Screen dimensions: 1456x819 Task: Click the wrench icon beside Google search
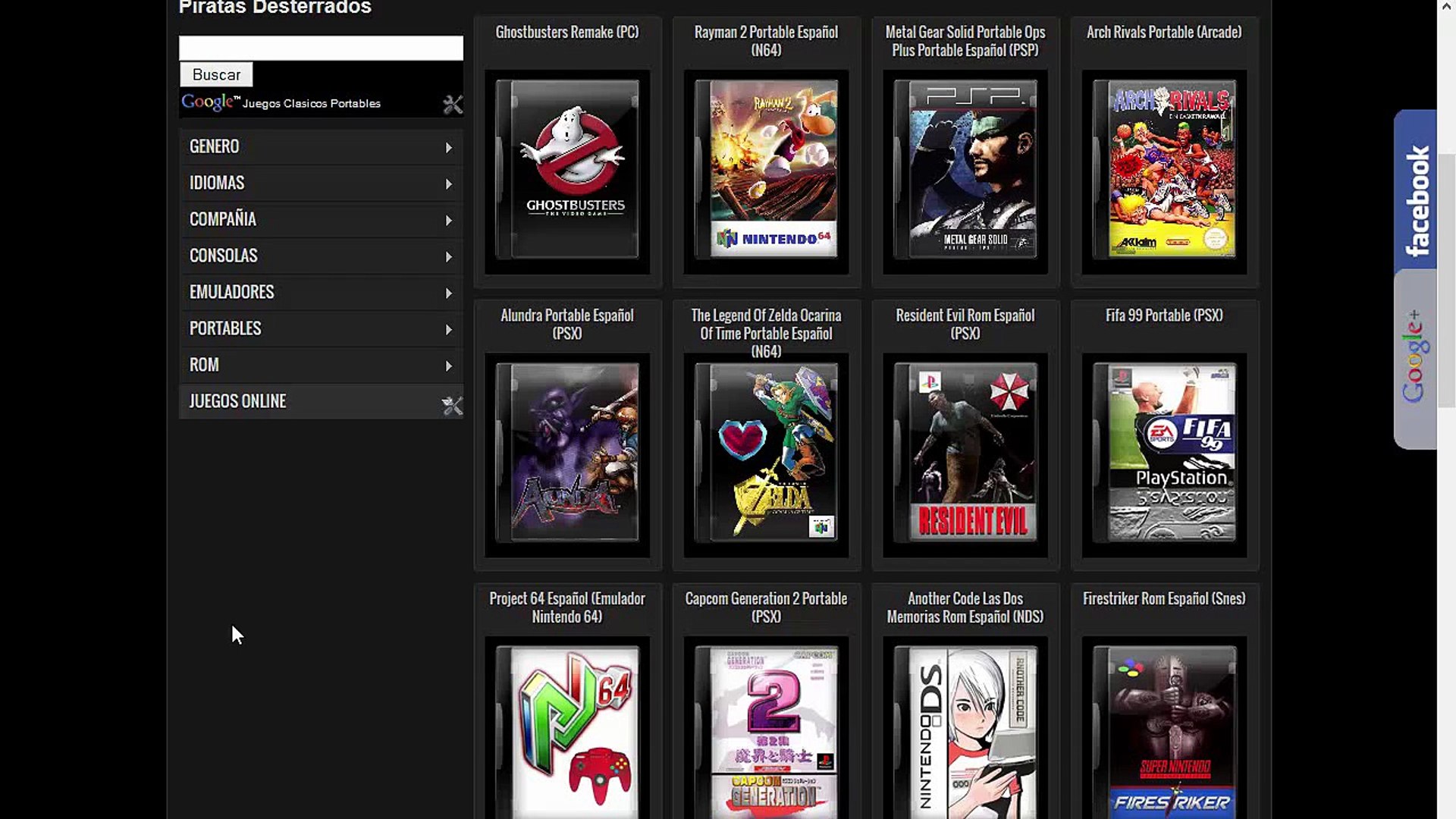click(x=453, y=105)
